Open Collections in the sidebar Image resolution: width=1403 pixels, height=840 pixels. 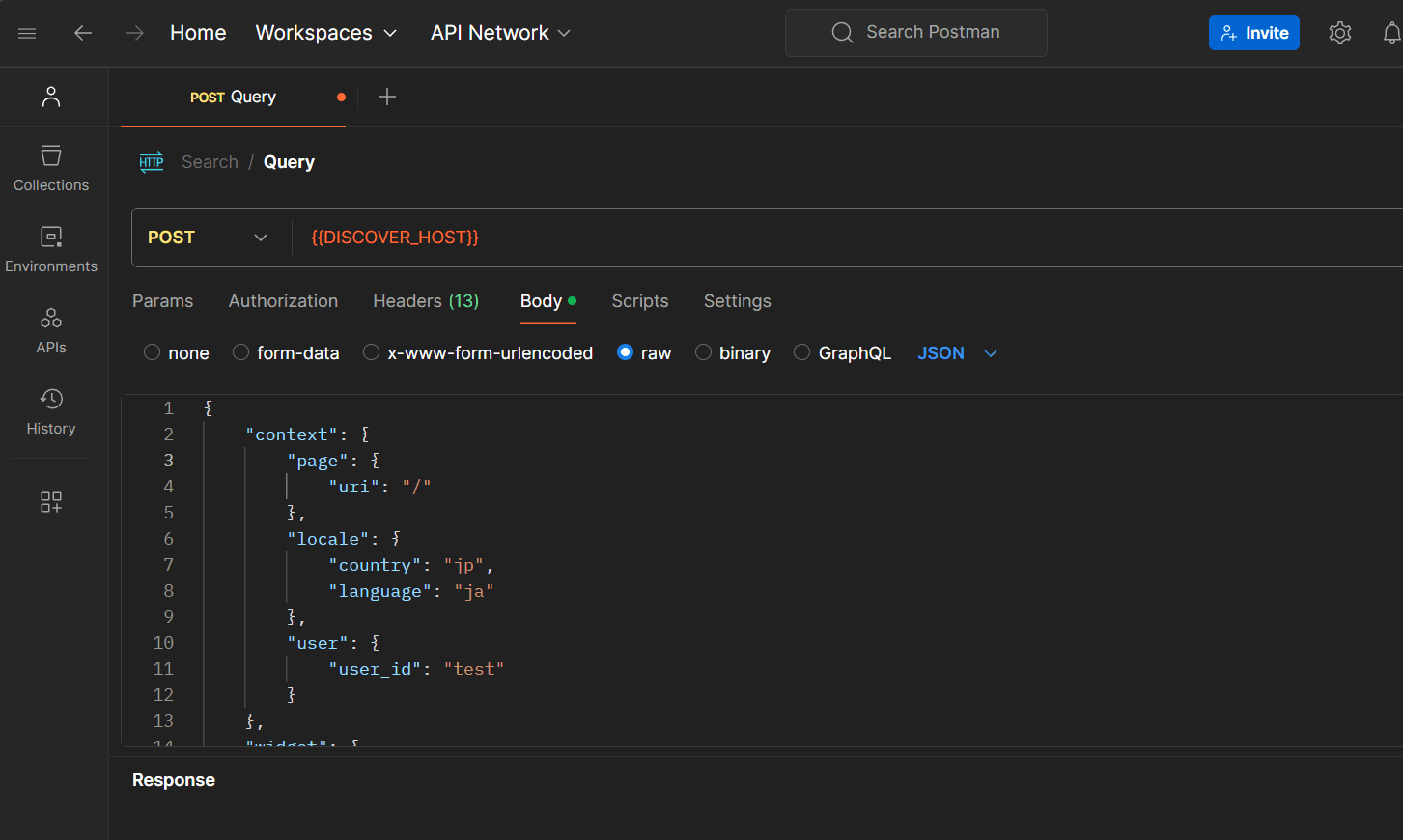pos(51,168)
